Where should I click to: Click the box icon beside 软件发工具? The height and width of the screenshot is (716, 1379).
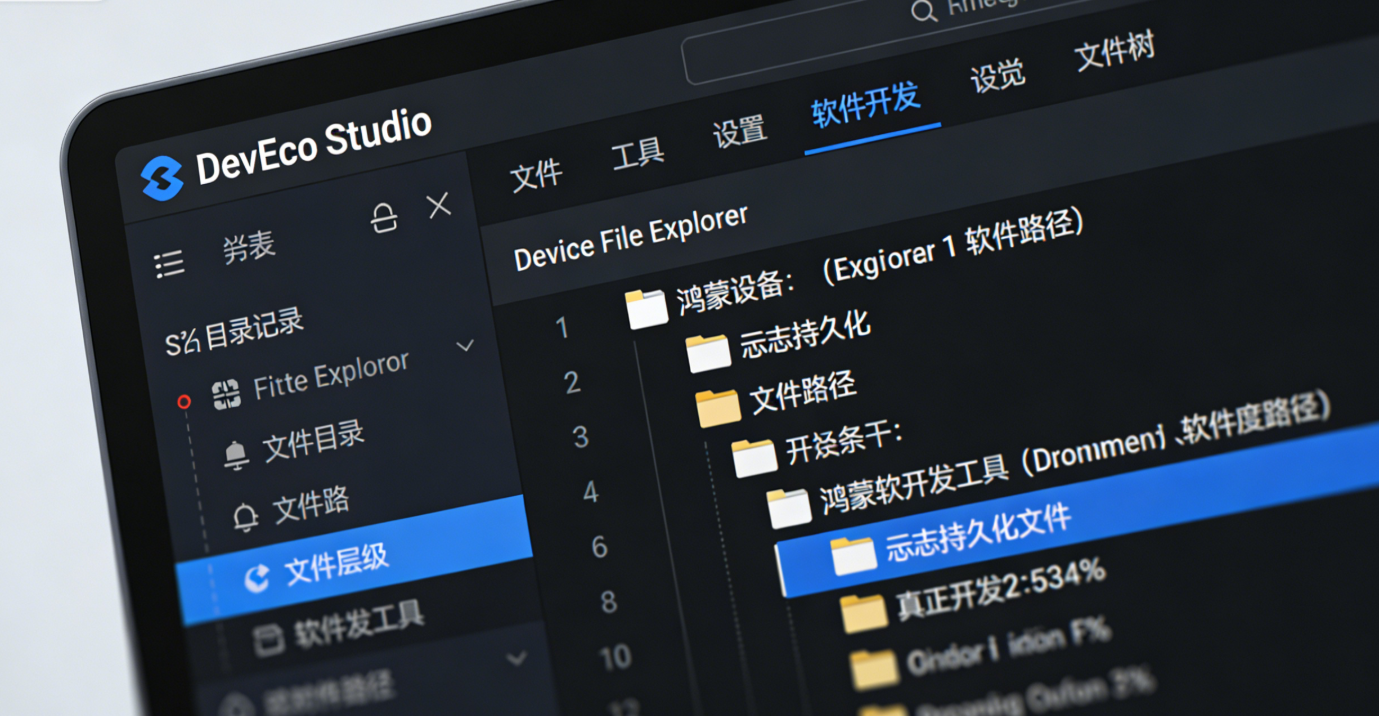267,641
